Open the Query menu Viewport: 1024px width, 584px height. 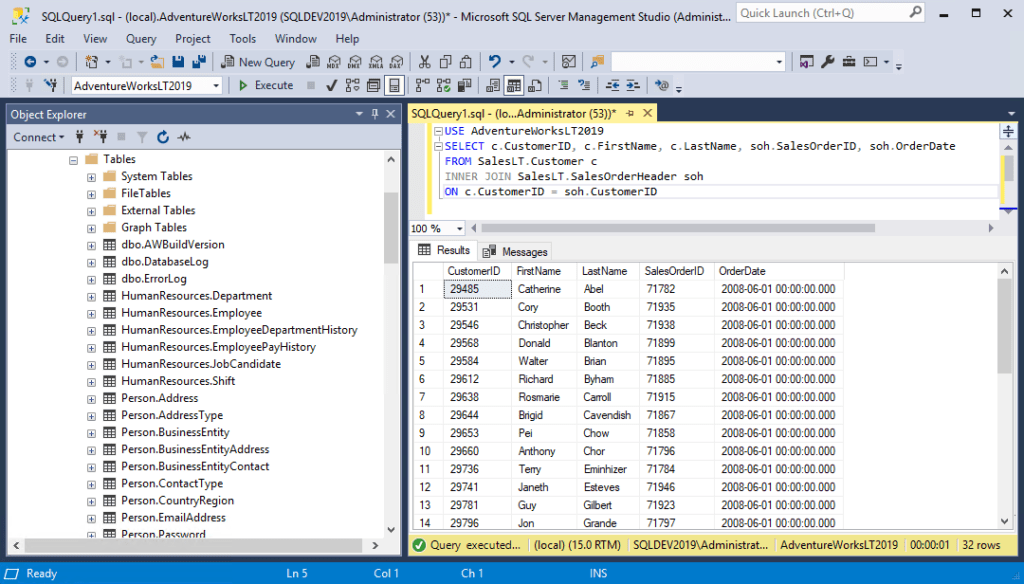point(141,39)
